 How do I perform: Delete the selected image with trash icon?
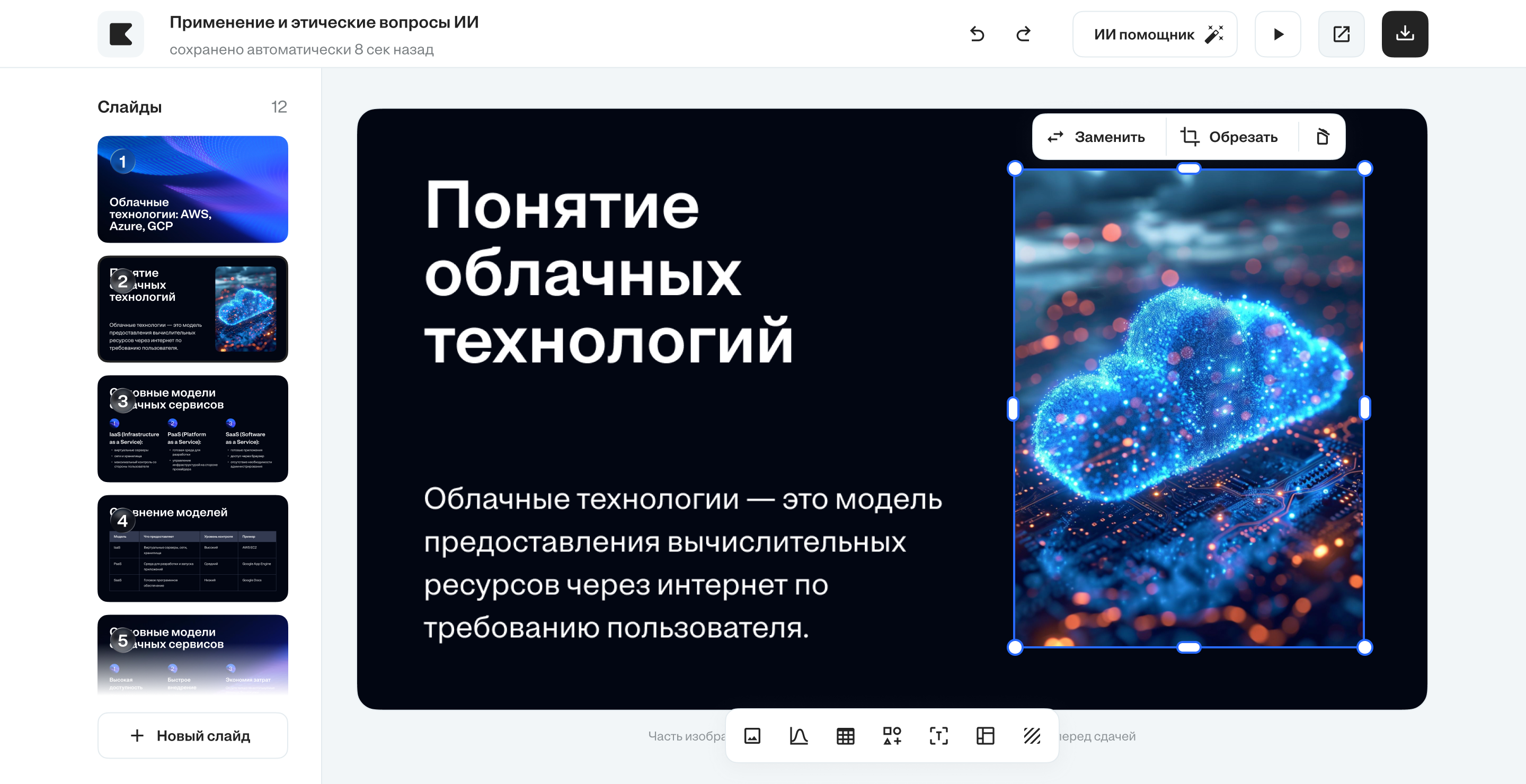[1322, 137]
